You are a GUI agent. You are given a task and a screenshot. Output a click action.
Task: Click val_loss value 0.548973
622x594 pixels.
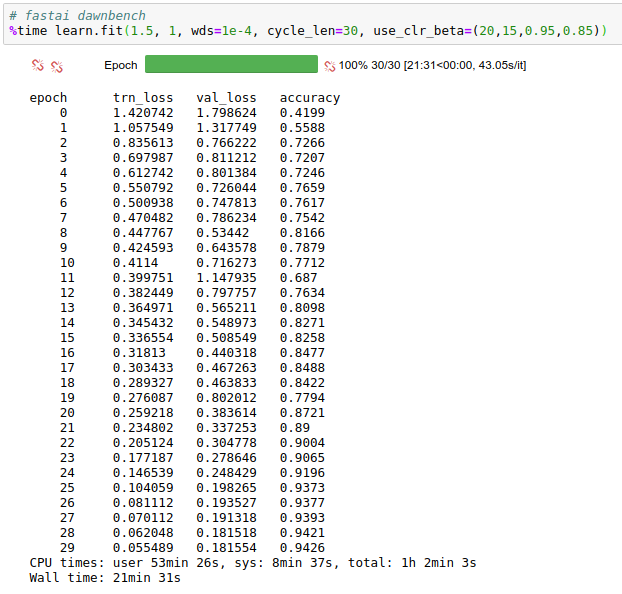pyautogui.click(x=226, y=323)
